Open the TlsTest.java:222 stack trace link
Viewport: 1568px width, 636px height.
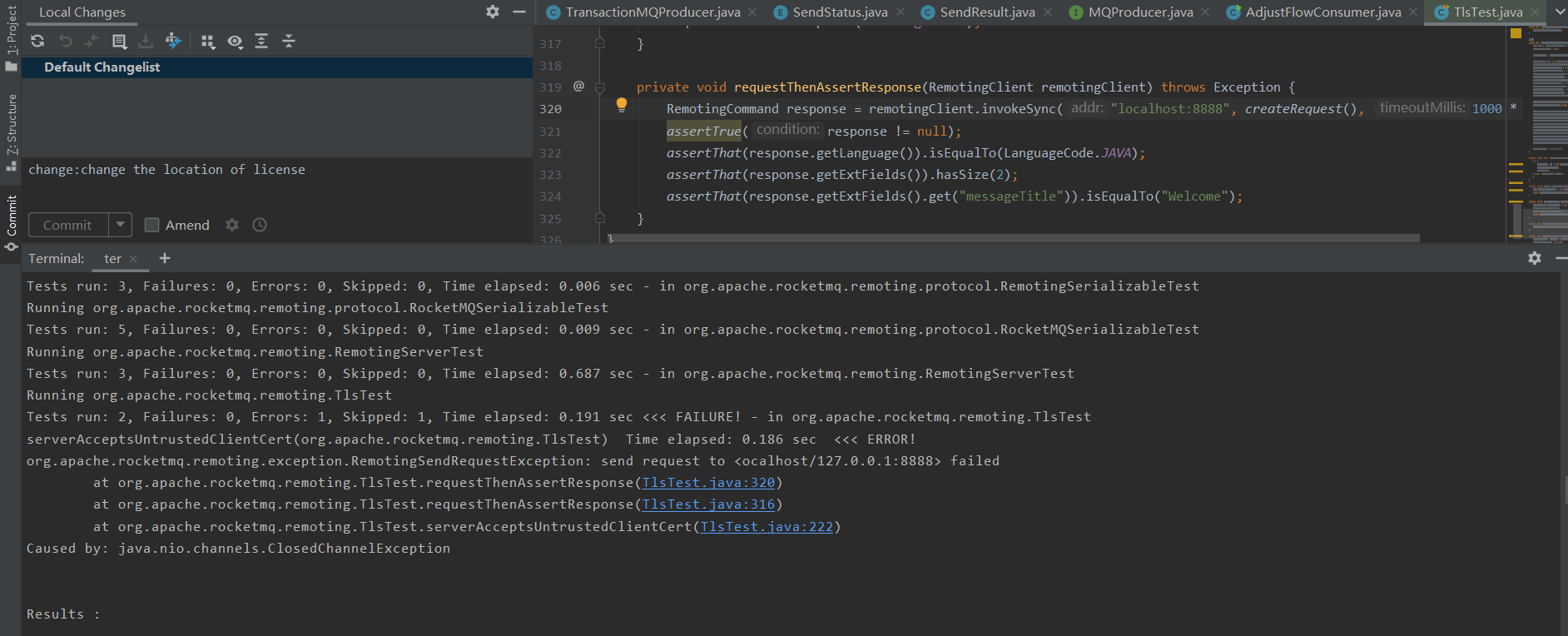767,527
